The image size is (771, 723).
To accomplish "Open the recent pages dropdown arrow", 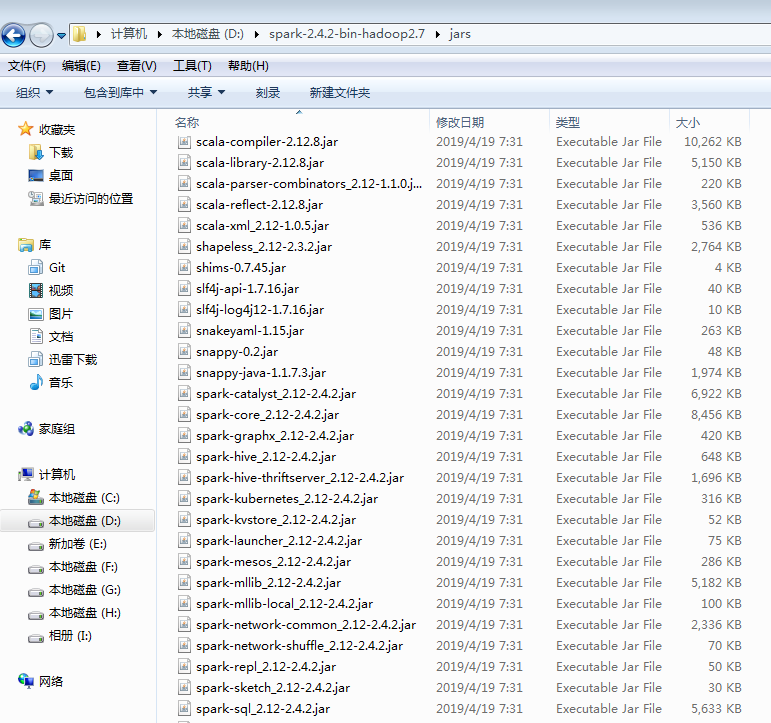I will pyautogui.click(x=61, y=35).
